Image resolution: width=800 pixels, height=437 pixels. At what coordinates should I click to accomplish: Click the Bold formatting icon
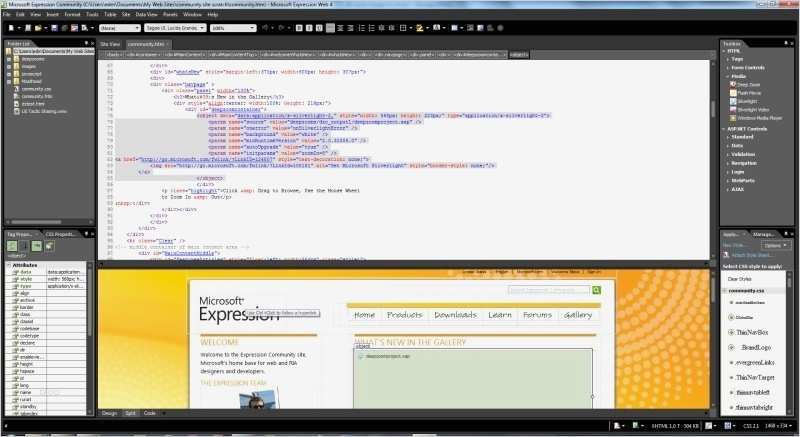[299, 28]
